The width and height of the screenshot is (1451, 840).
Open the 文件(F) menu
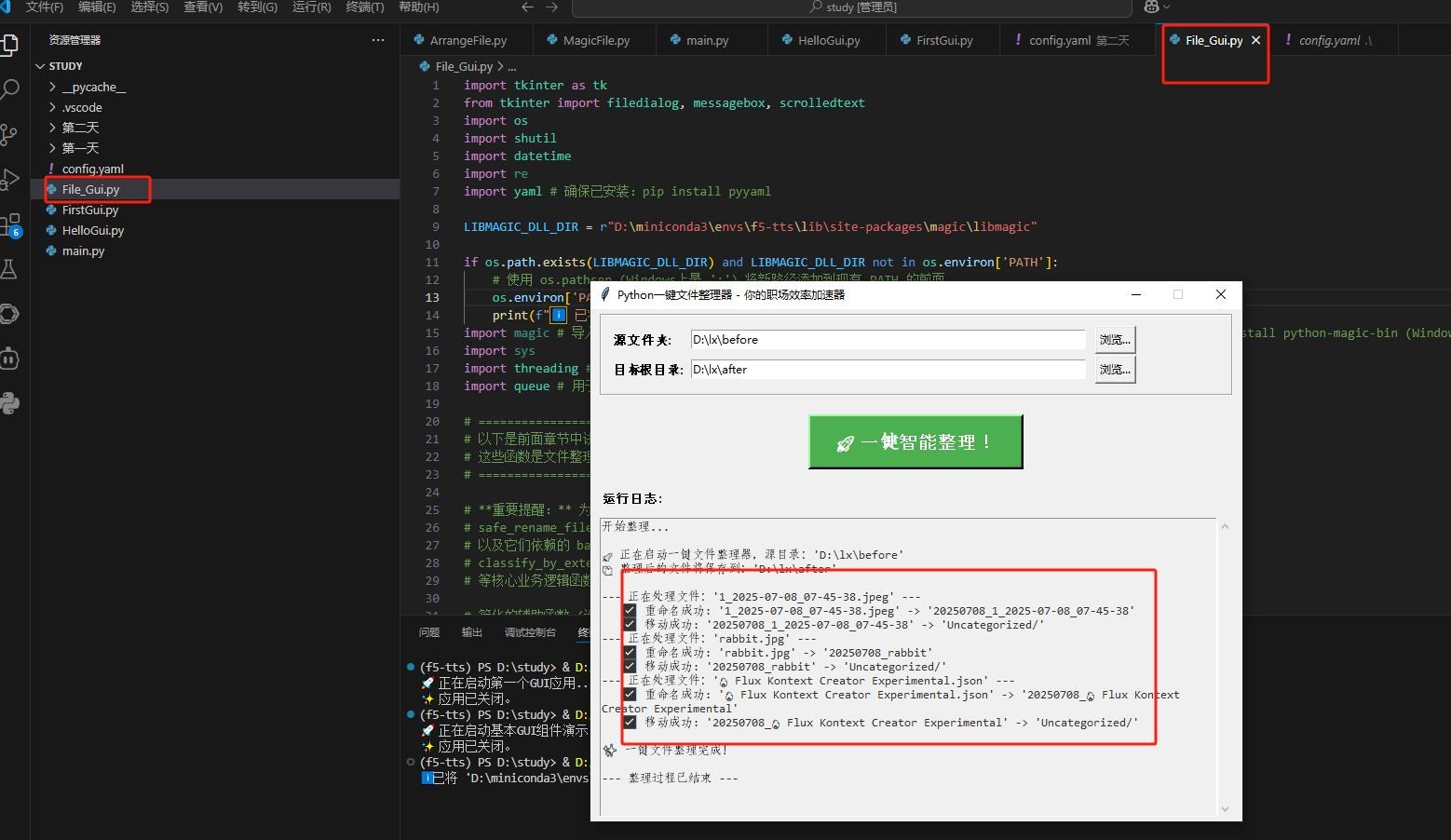point(44,7)
